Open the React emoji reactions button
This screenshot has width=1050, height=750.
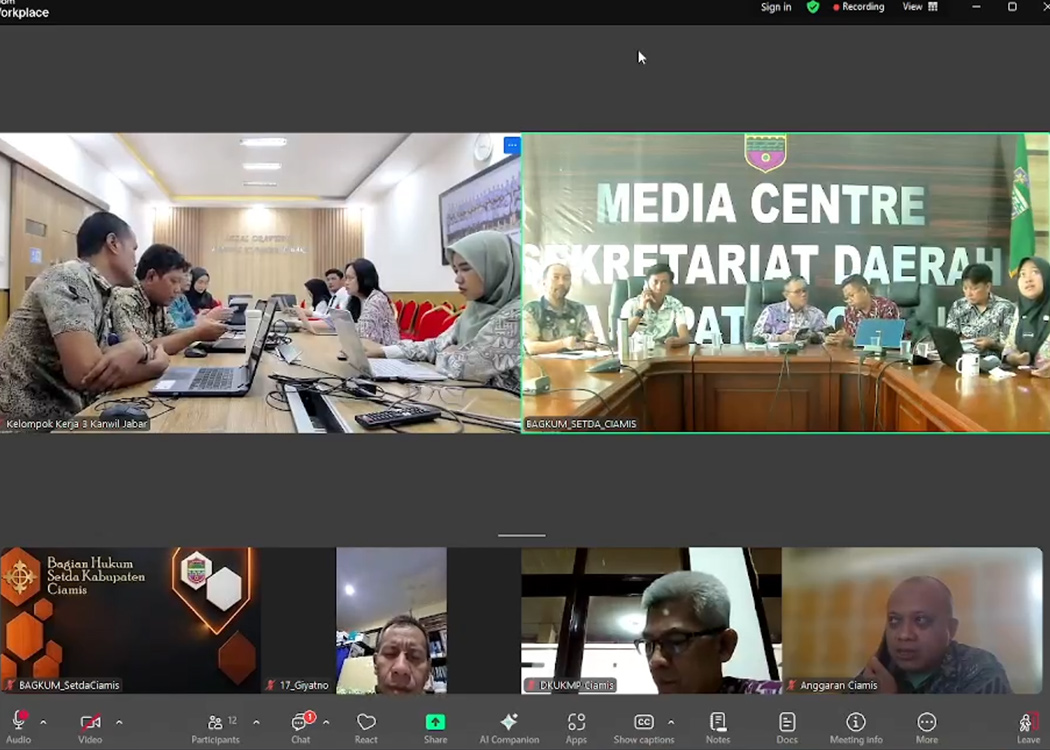coord(366,727)
